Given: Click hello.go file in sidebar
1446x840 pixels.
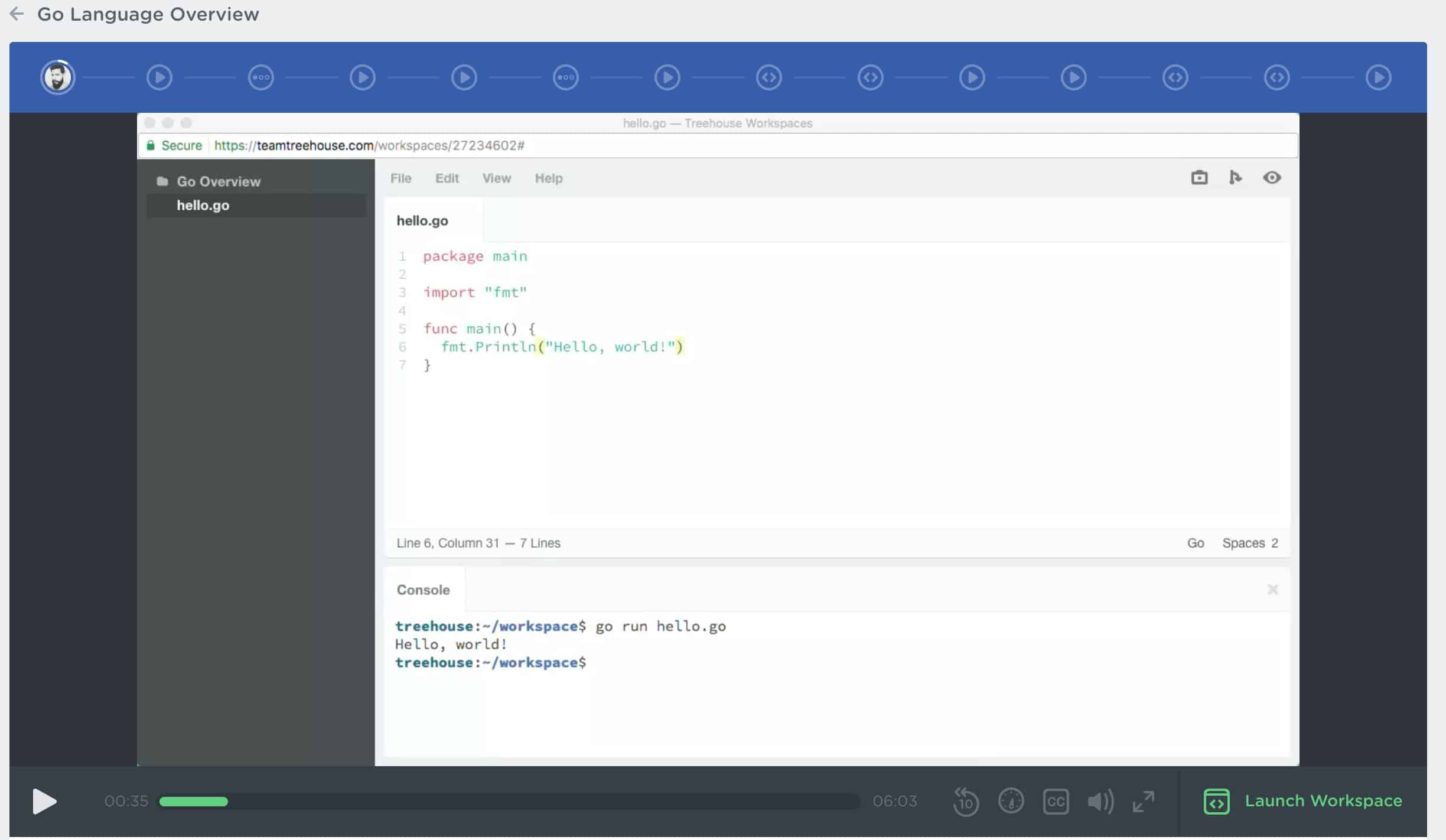Looking at the screenshot, I should click(x=203, y=205).
